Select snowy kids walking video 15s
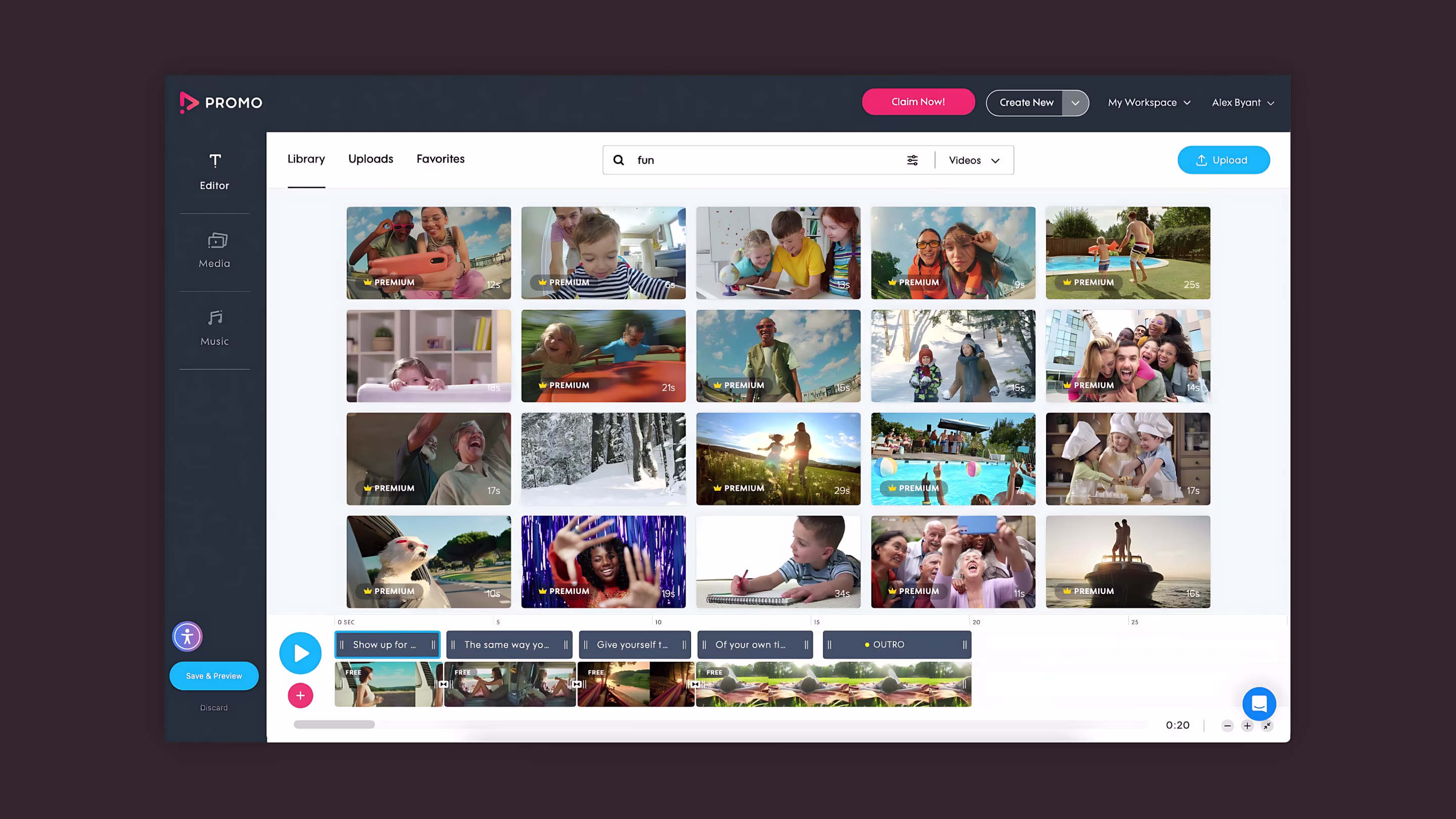Screen dimensions: 1456x819 click(x=953, y=355)
